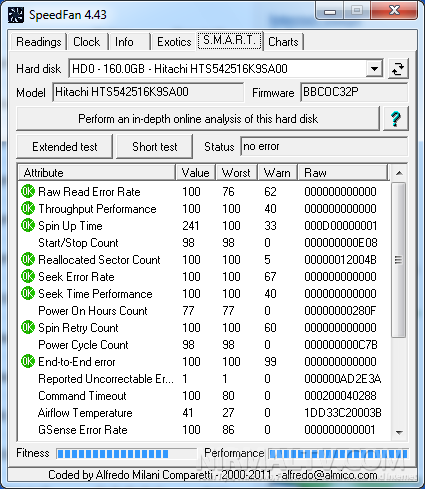
Task: Click raw value 00000012004B
Action: click(x=340, y=260)
